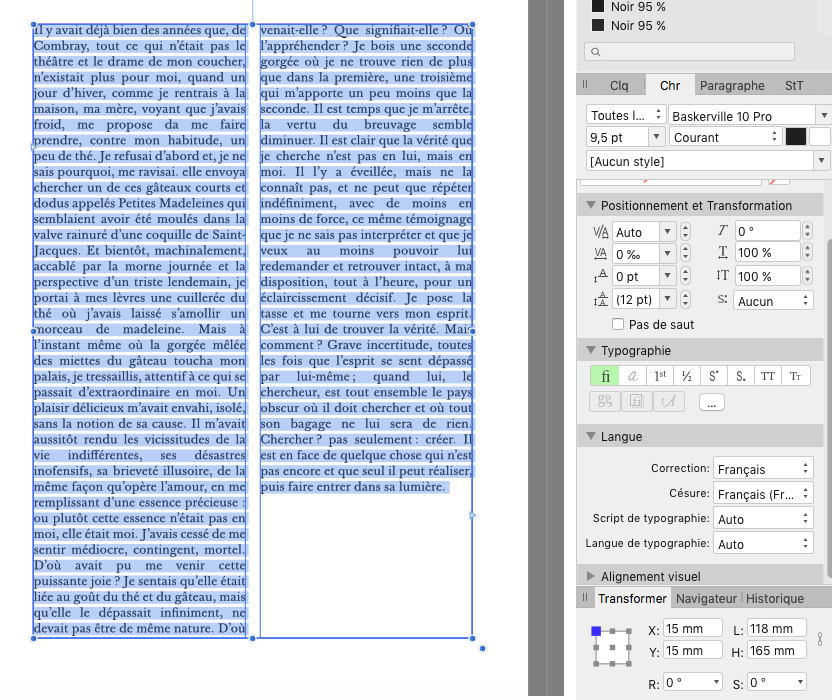Toggle subscript (S with low dot) button
Viewport: 832px width, 700px height.
click(x=741, y=376)
